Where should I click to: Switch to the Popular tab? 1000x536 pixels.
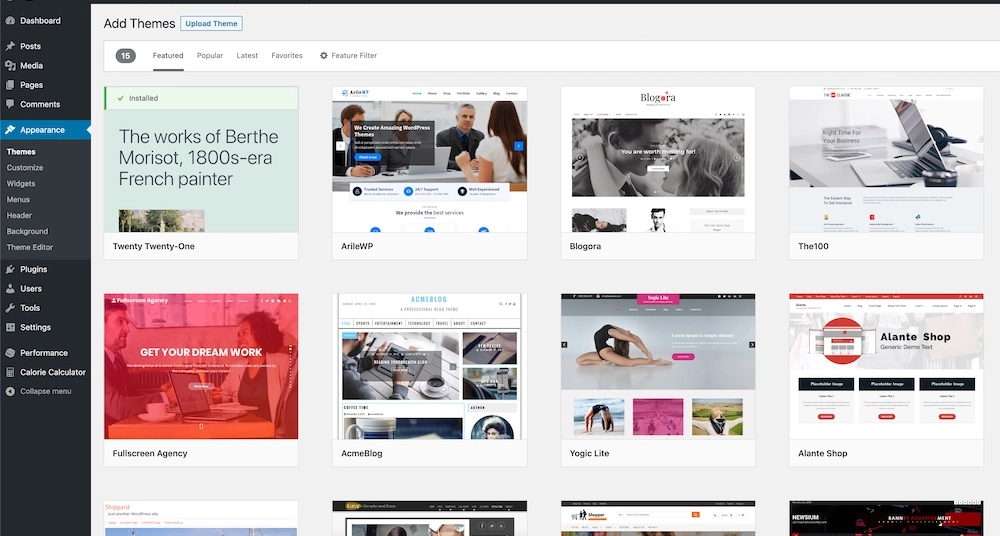click(210, 56)
